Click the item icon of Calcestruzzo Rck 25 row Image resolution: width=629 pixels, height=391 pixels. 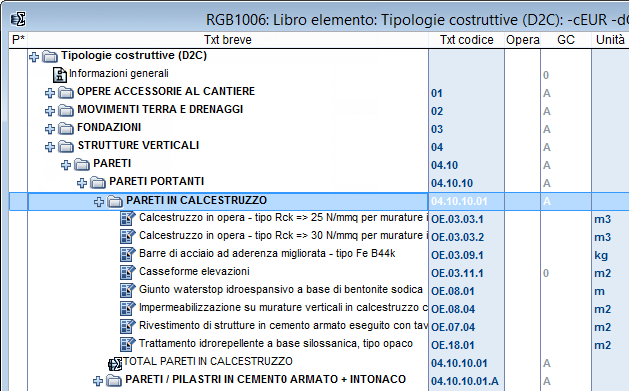click(128, 219)
